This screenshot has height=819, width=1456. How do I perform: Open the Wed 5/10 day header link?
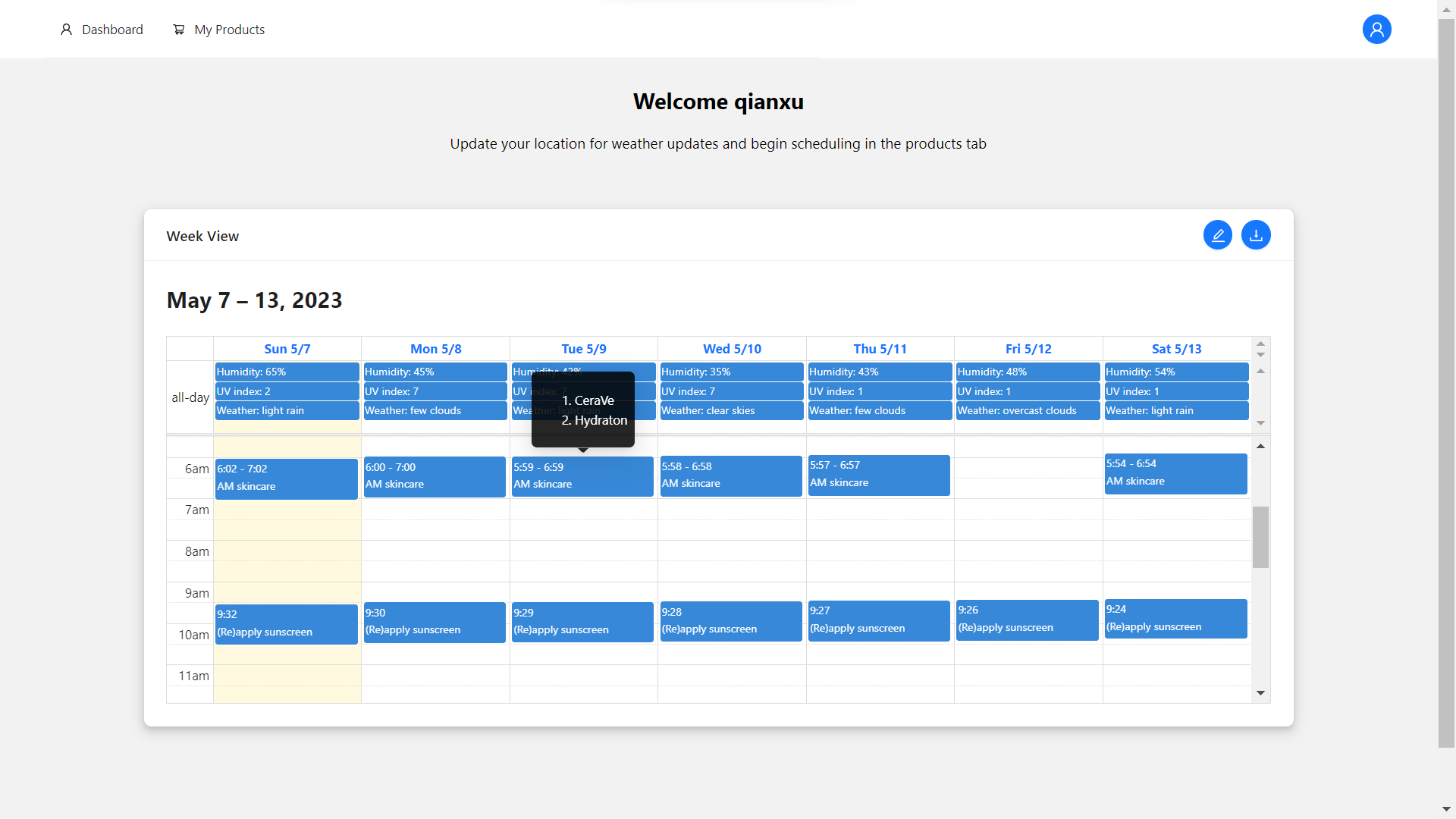[x=732, y=349]
